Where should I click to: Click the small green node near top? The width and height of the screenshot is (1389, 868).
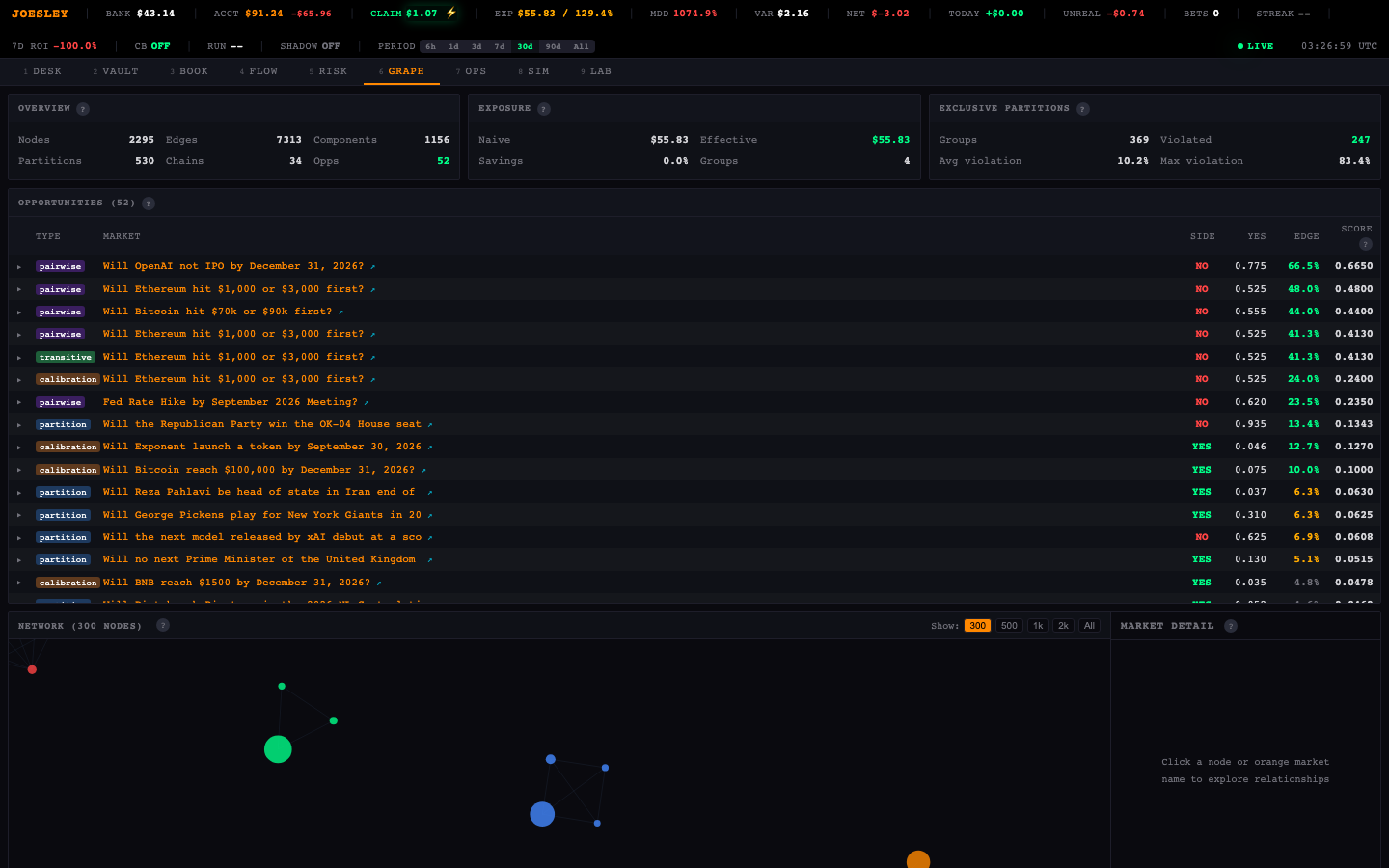coord(282,687)
